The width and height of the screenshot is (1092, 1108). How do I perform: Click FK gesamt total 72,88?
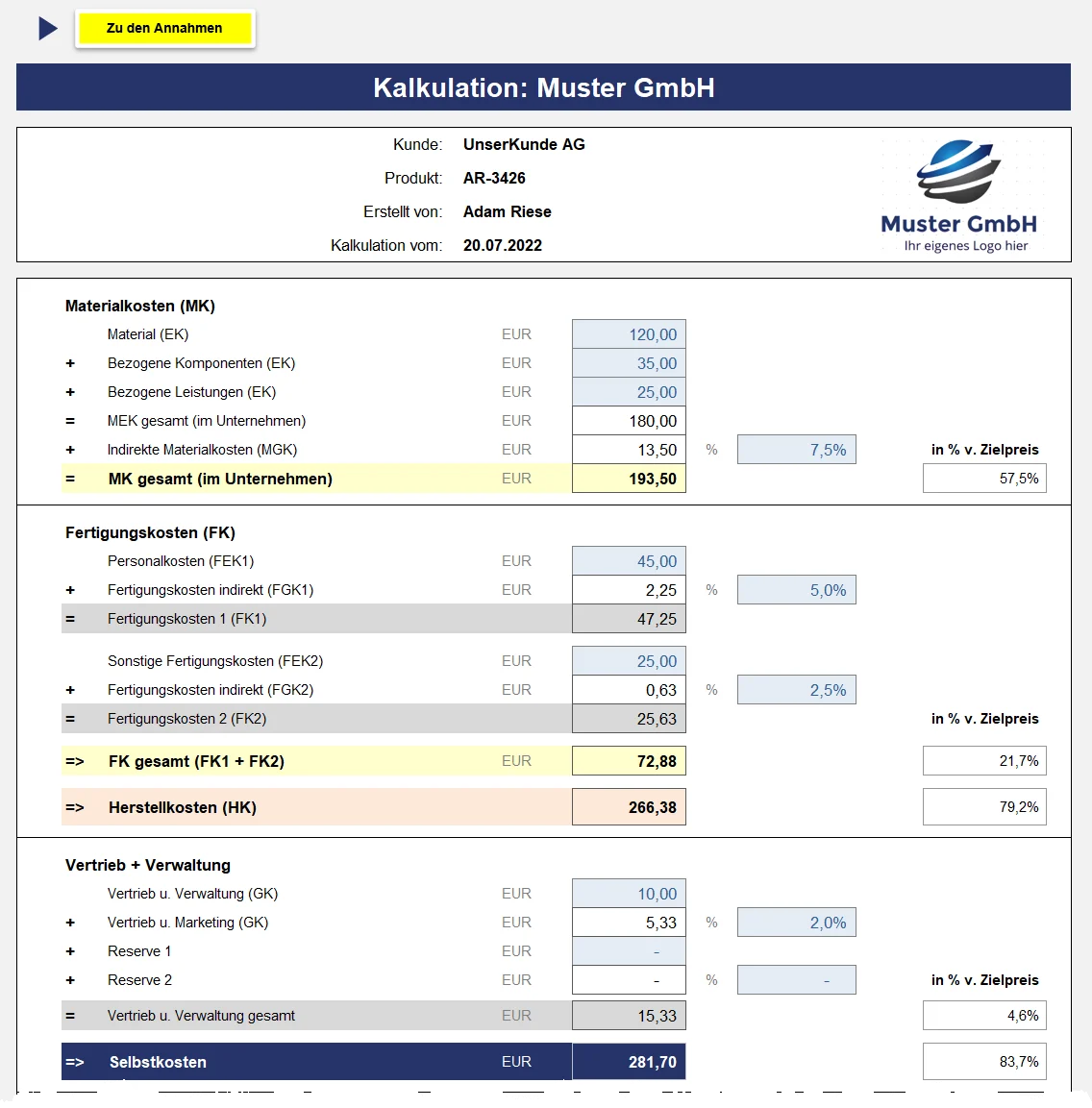tap(629, 761)
